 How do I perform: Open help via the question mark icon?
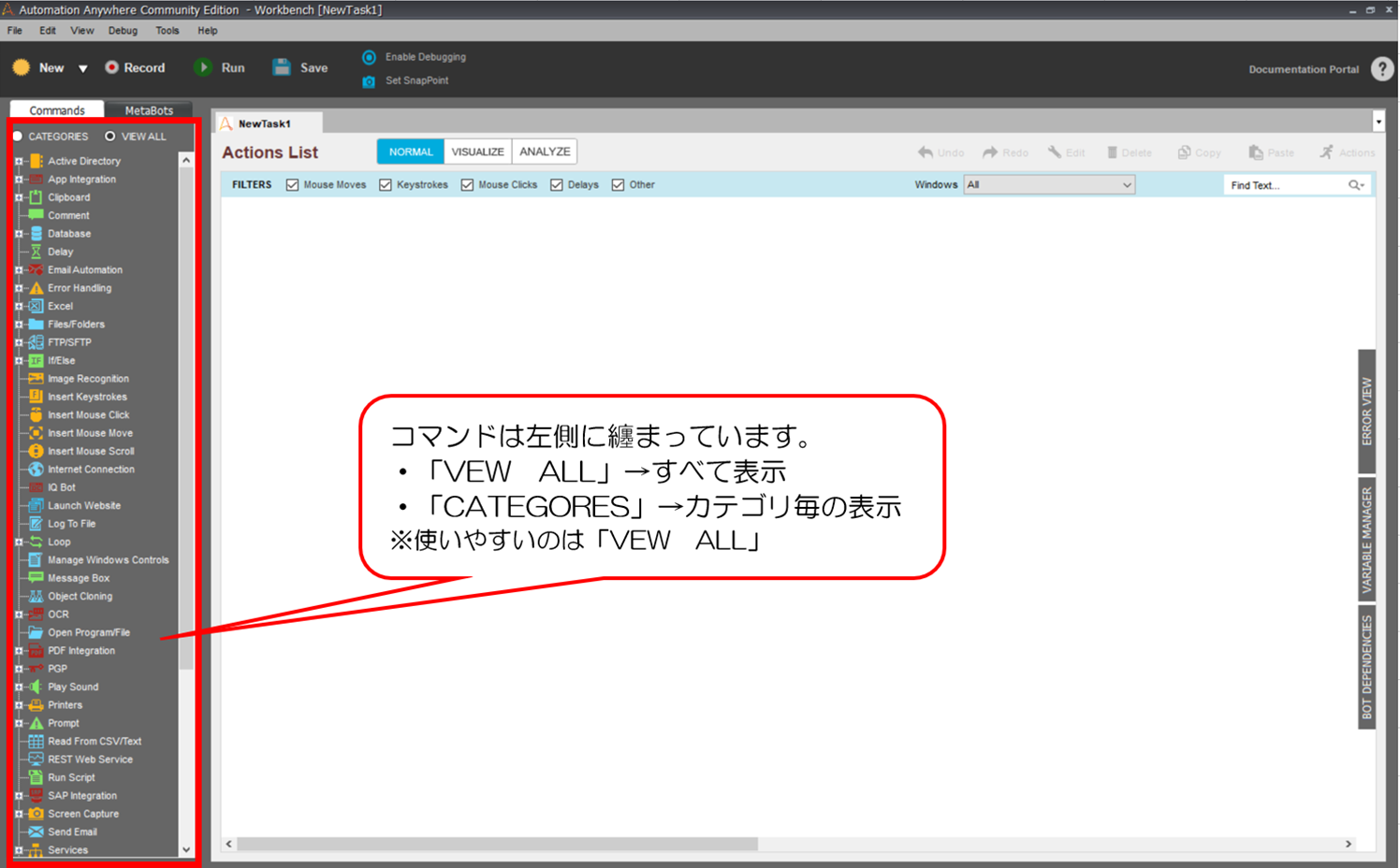coord(1382,68)
